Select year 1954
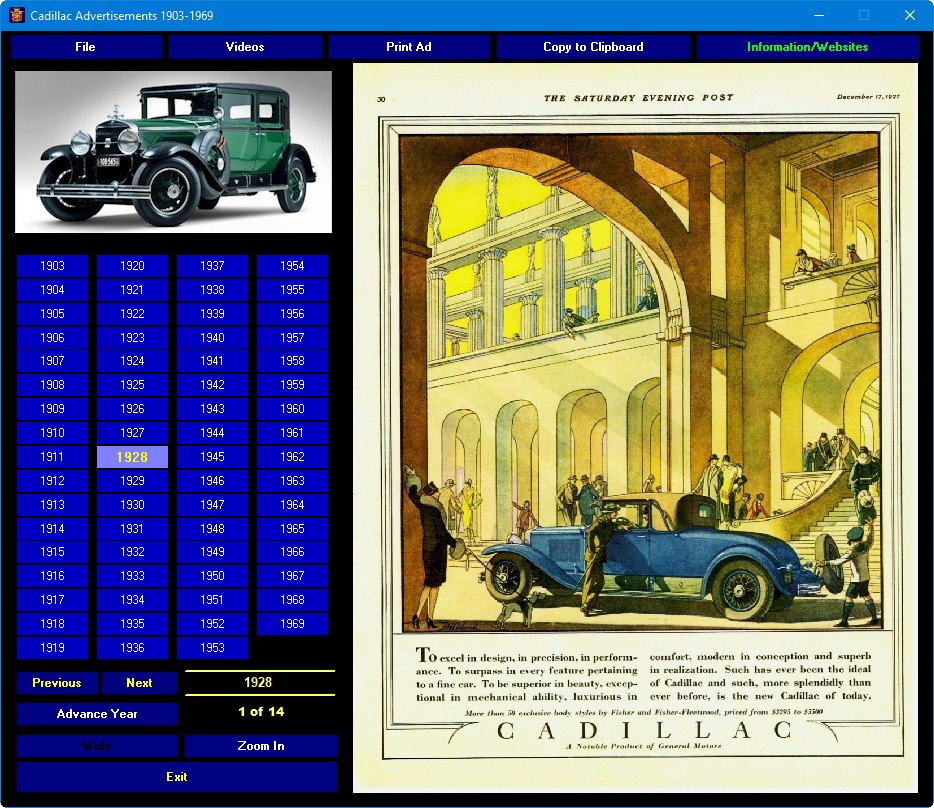The height and width of the screenshot is (808, 934). 292,266
